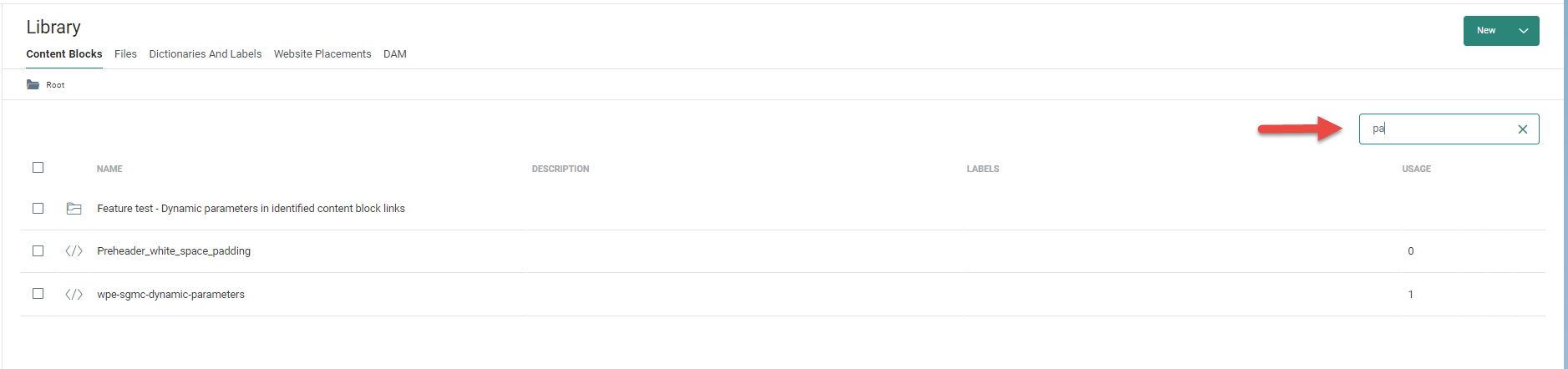Open the Feature test folder by name
The width and height of the screenshot is (1568, 369).
click(251, 209)
